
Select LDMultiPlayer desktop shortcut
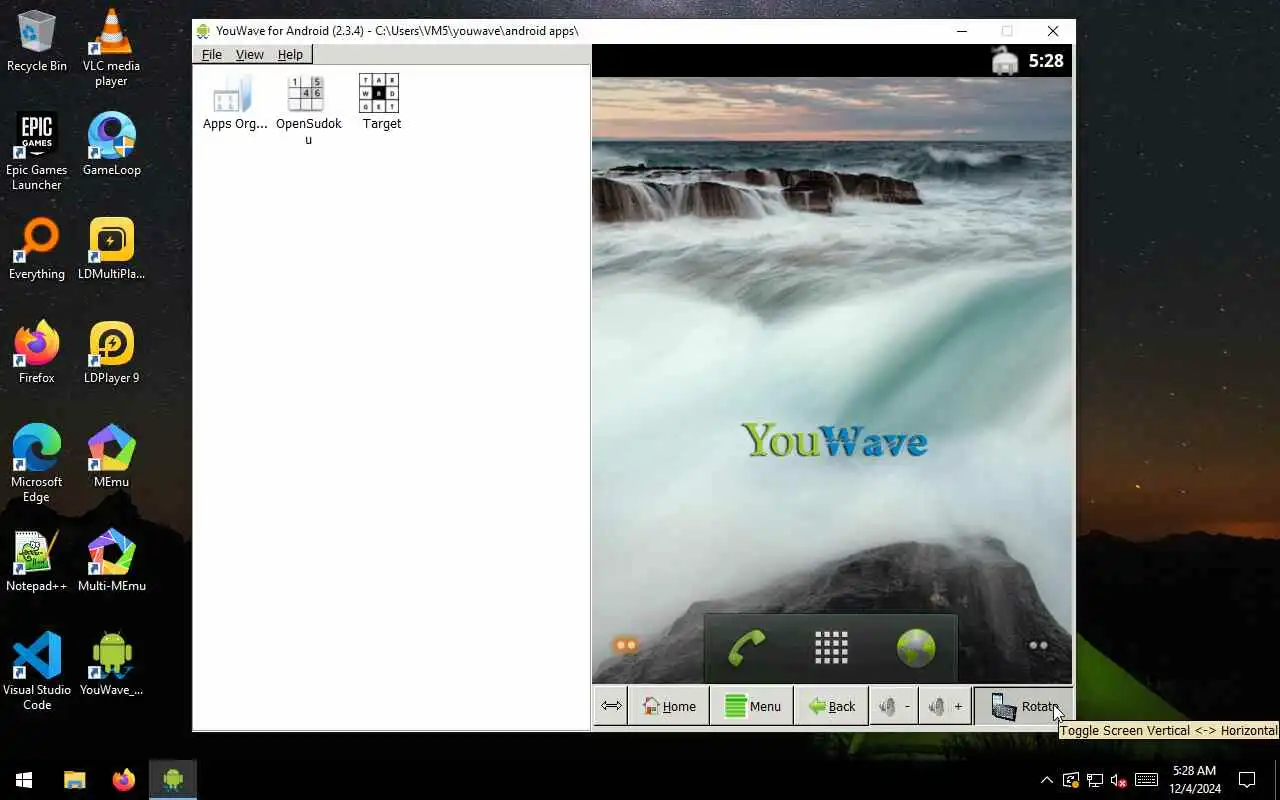point(111,249)
